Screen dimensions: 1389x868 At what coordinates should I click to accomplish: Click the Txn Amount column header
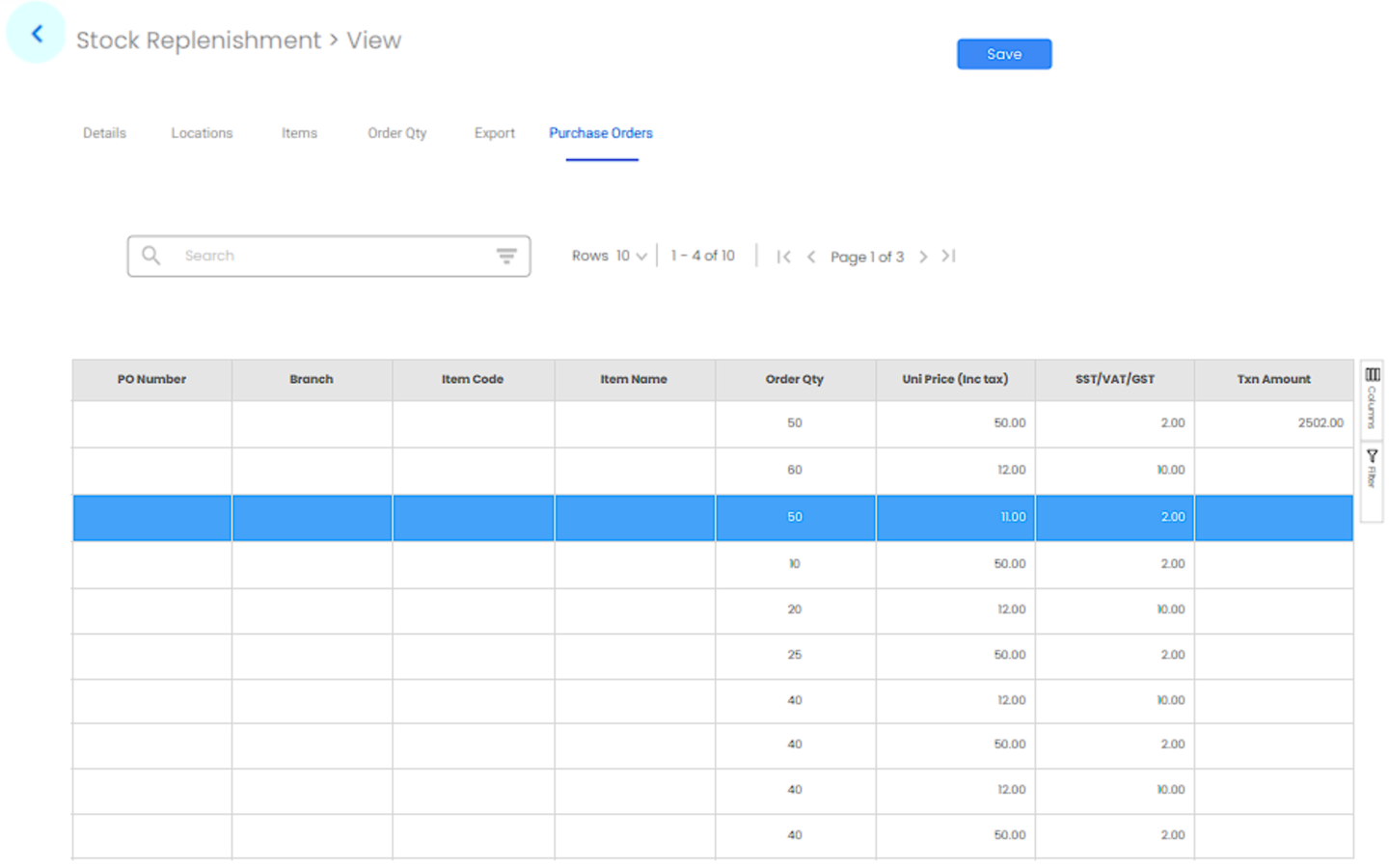(x=1273, y=380)
